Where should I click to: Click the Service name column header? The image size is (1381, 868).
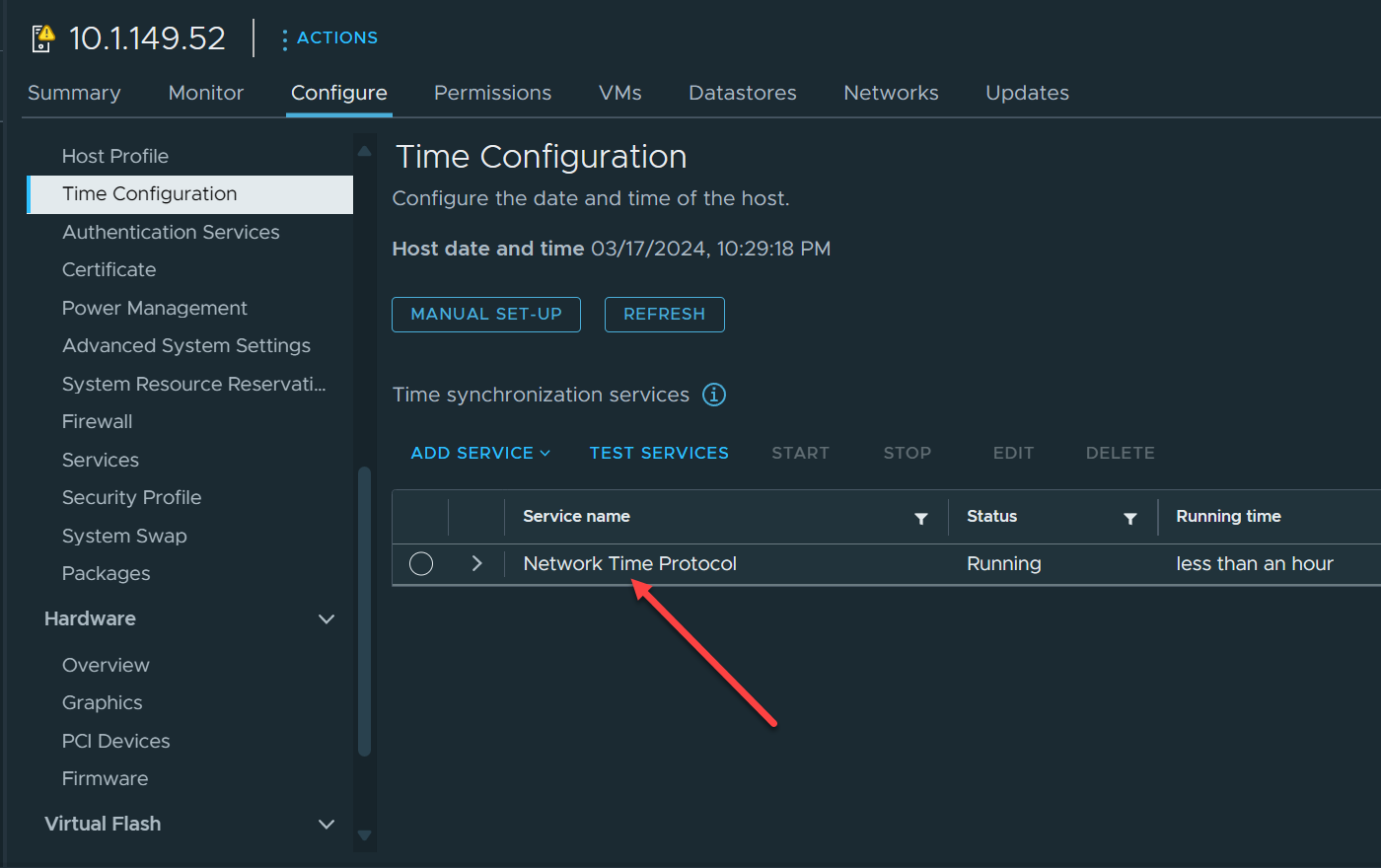(576, 516)
